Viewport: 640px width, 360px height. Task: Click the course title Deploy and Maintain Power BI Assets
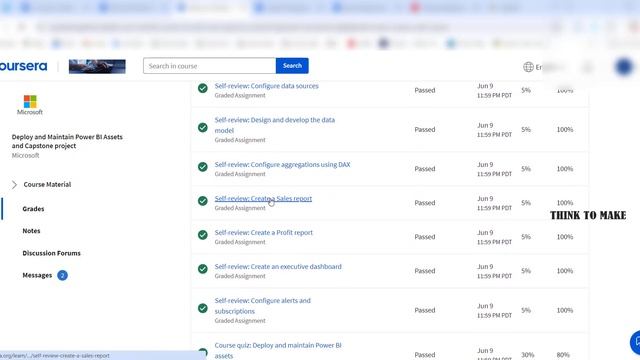[67, 141]
